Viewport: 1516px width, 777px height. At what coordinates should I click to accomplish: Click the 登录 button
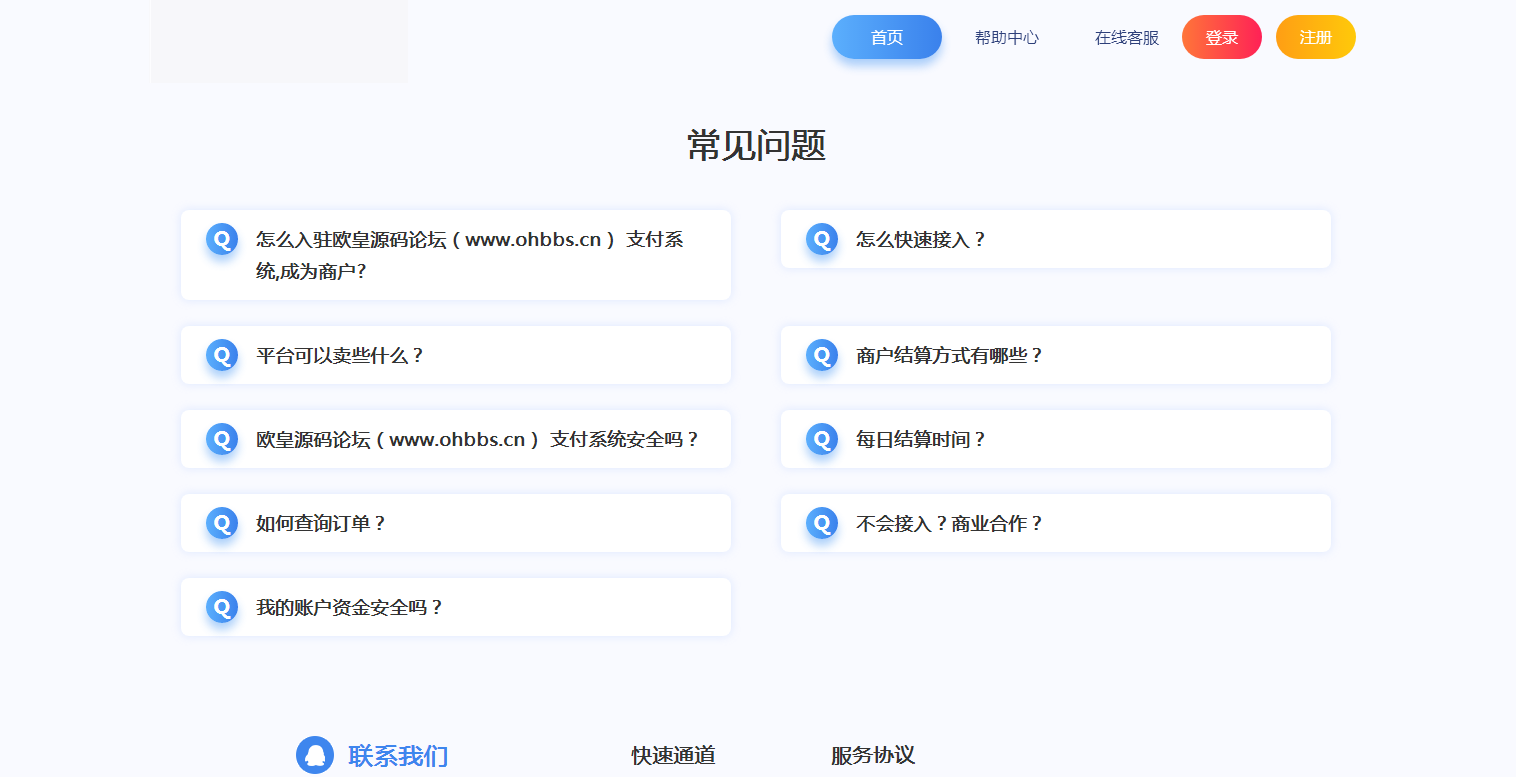(1221, 36)
